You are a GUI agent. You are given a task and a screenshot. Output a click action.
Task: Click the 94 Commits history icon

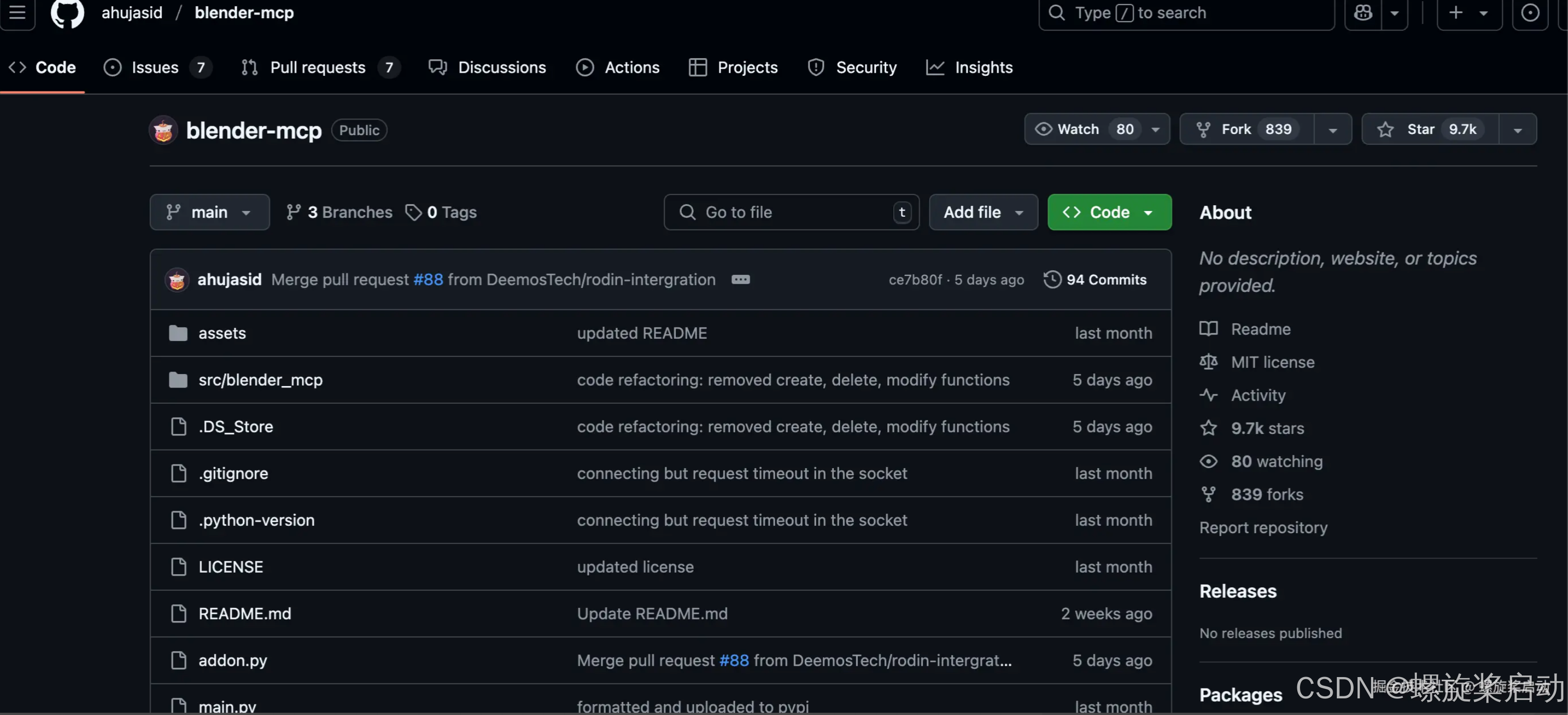[1052, 280]
